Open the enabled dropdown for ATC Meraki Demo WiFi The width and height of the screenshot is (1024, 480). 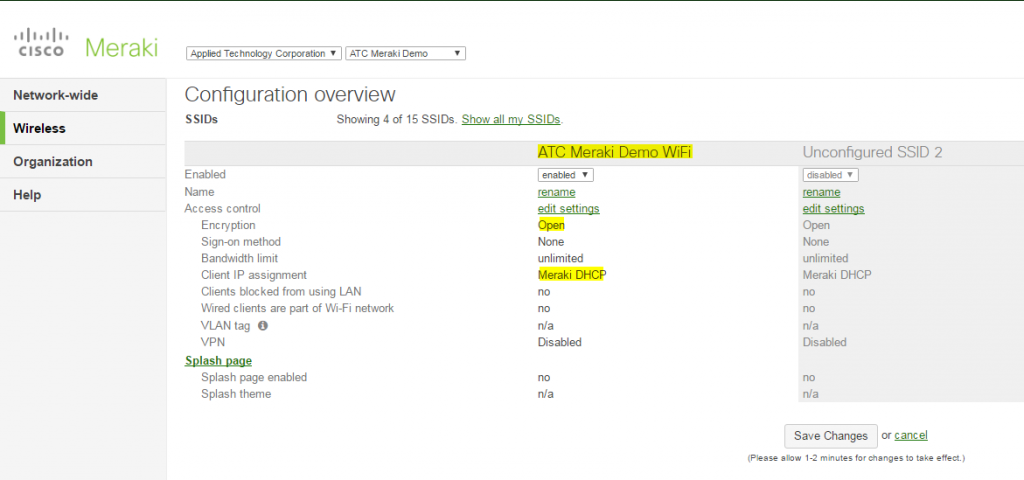[x=566, y=175]
